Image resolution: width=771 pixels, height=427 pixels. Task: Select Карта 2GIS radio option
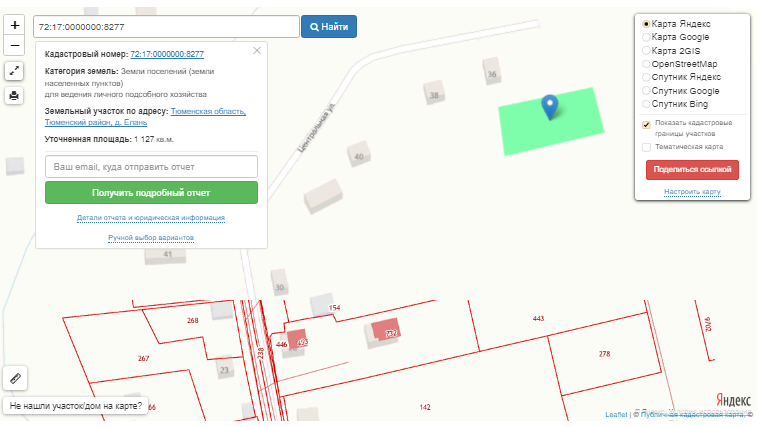[x=646, y=50]
